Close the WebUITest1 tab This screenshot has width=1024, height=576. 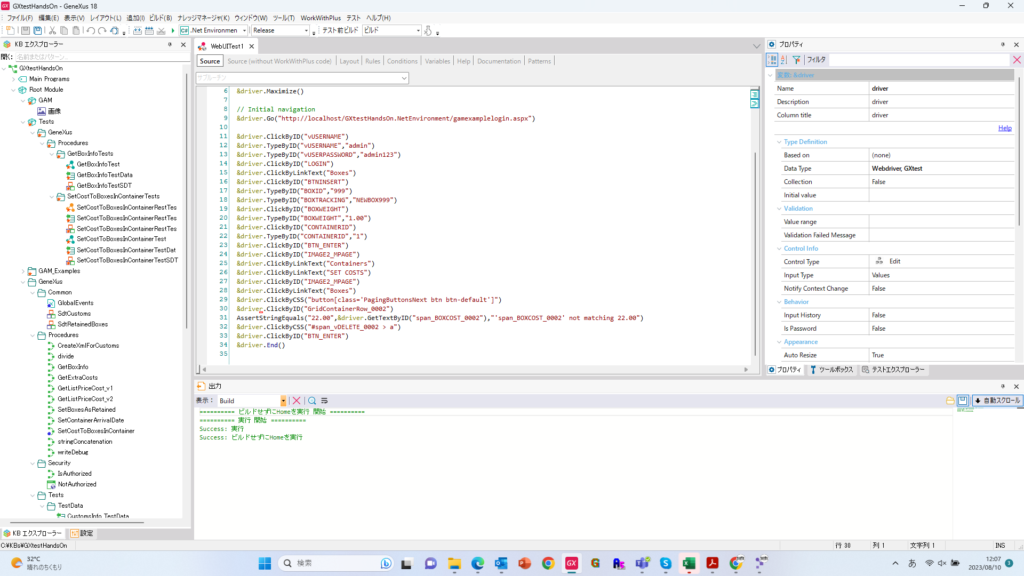point(251,46)
